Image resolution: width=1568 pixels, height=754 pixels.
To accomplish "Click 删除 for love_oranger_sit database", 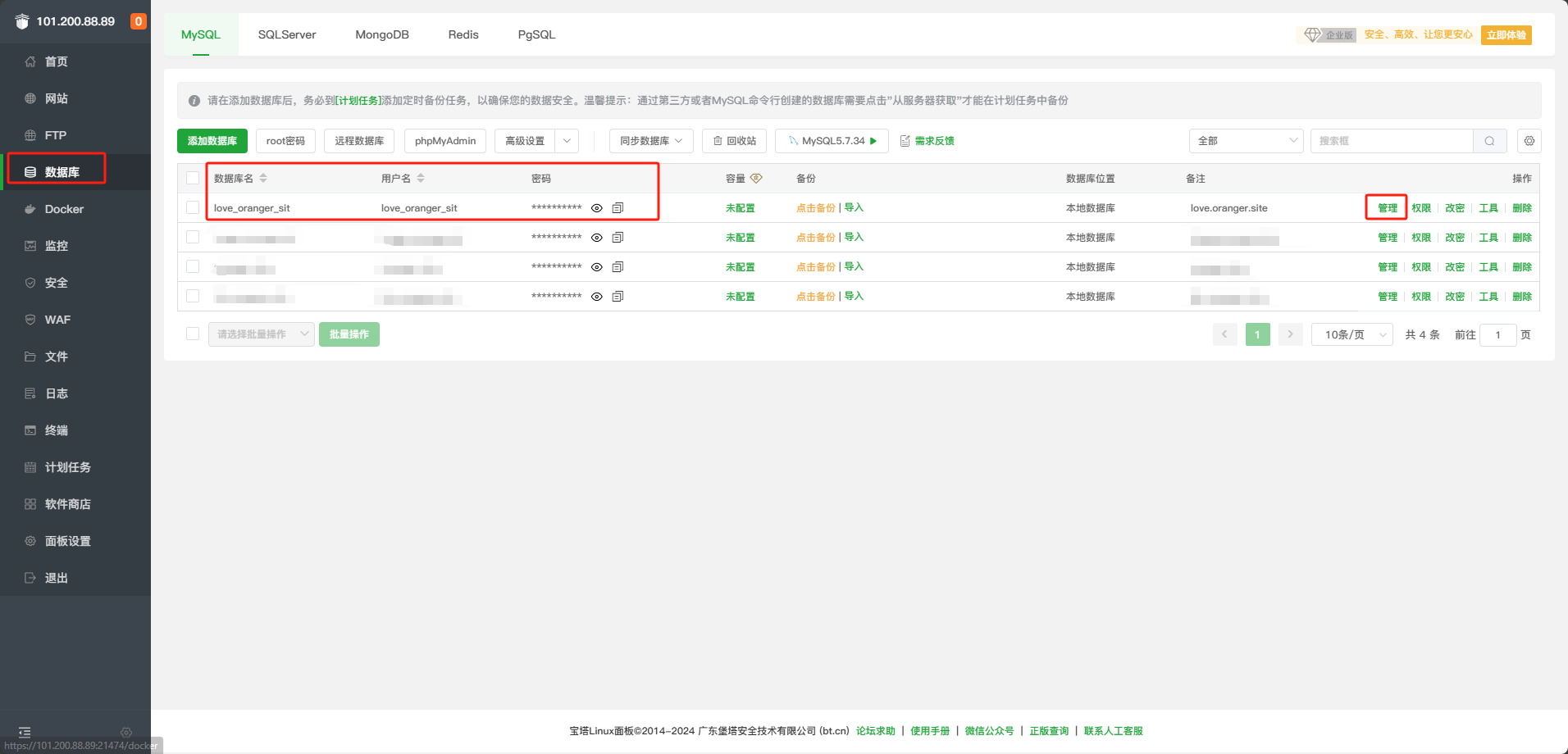I will [1522, 208].
